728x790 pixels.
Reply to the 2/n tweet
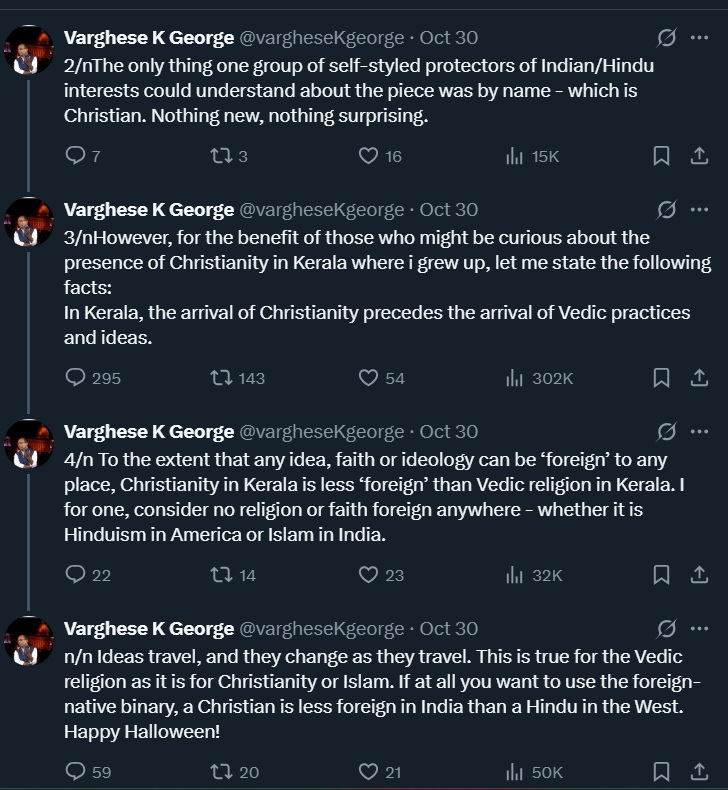[x=76, y=156]
